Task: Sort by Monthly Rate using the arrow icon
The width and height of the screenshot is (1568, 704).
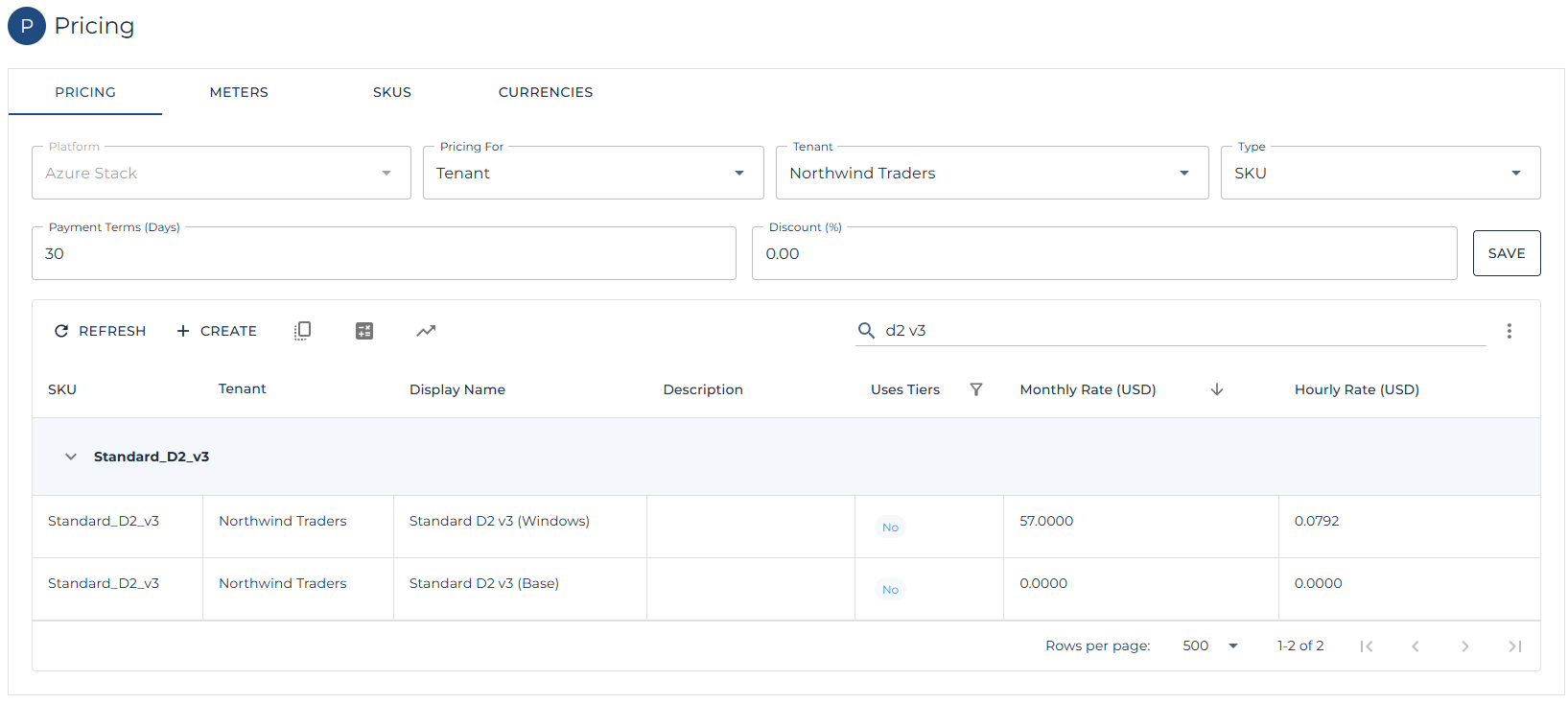Action: click(x=1217, y=389)
